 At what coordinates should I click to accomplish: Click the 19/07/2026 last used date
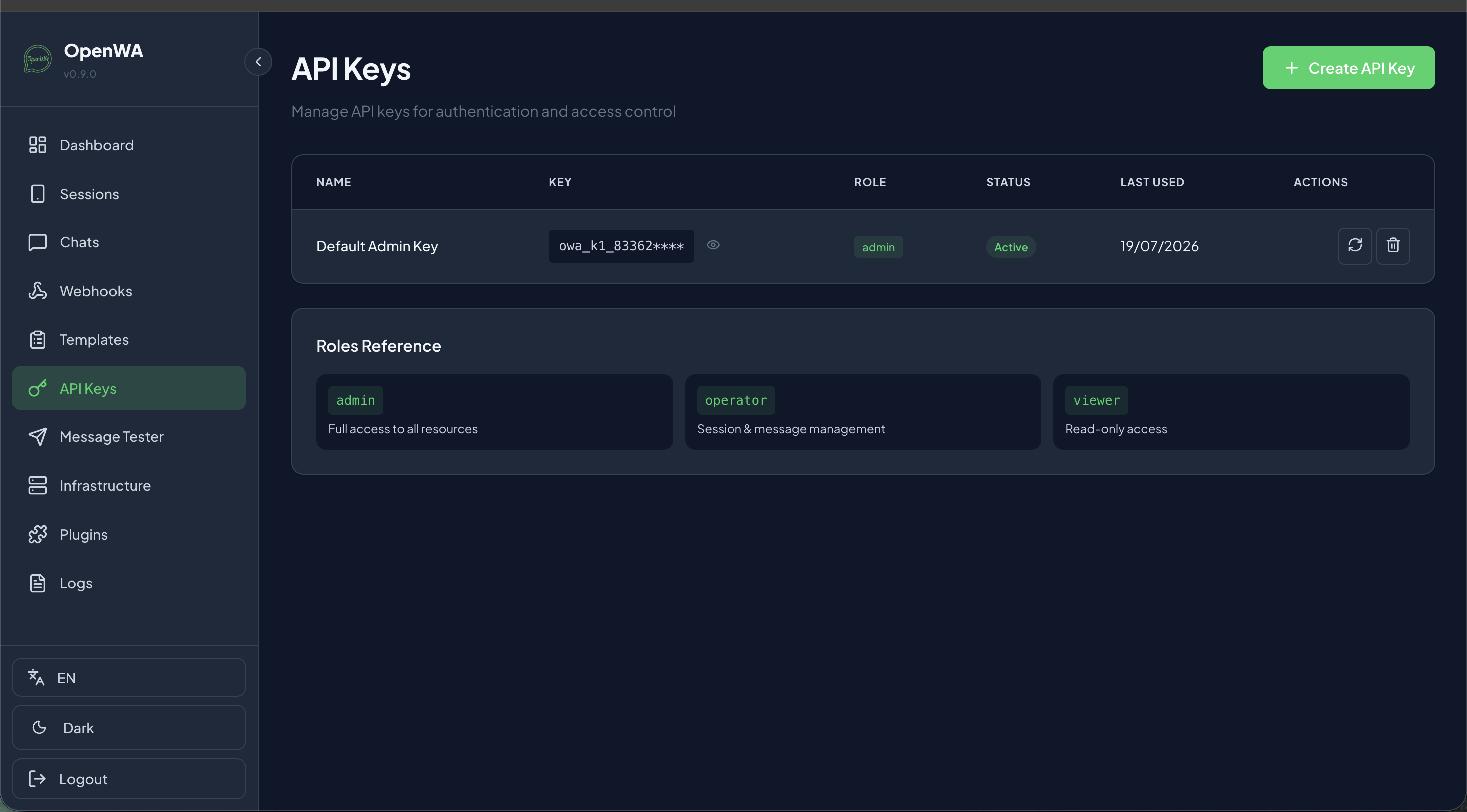[x=1160, y=246]
